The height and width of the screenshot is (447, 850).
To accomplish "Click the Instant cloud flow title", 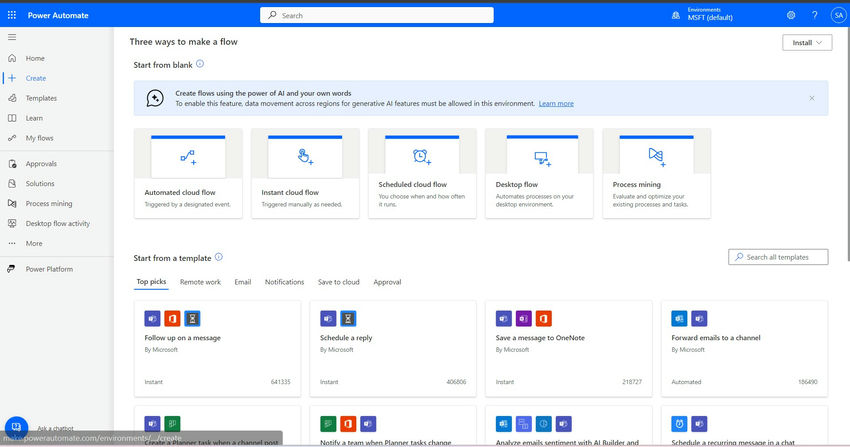I will (x=290, y=192).
